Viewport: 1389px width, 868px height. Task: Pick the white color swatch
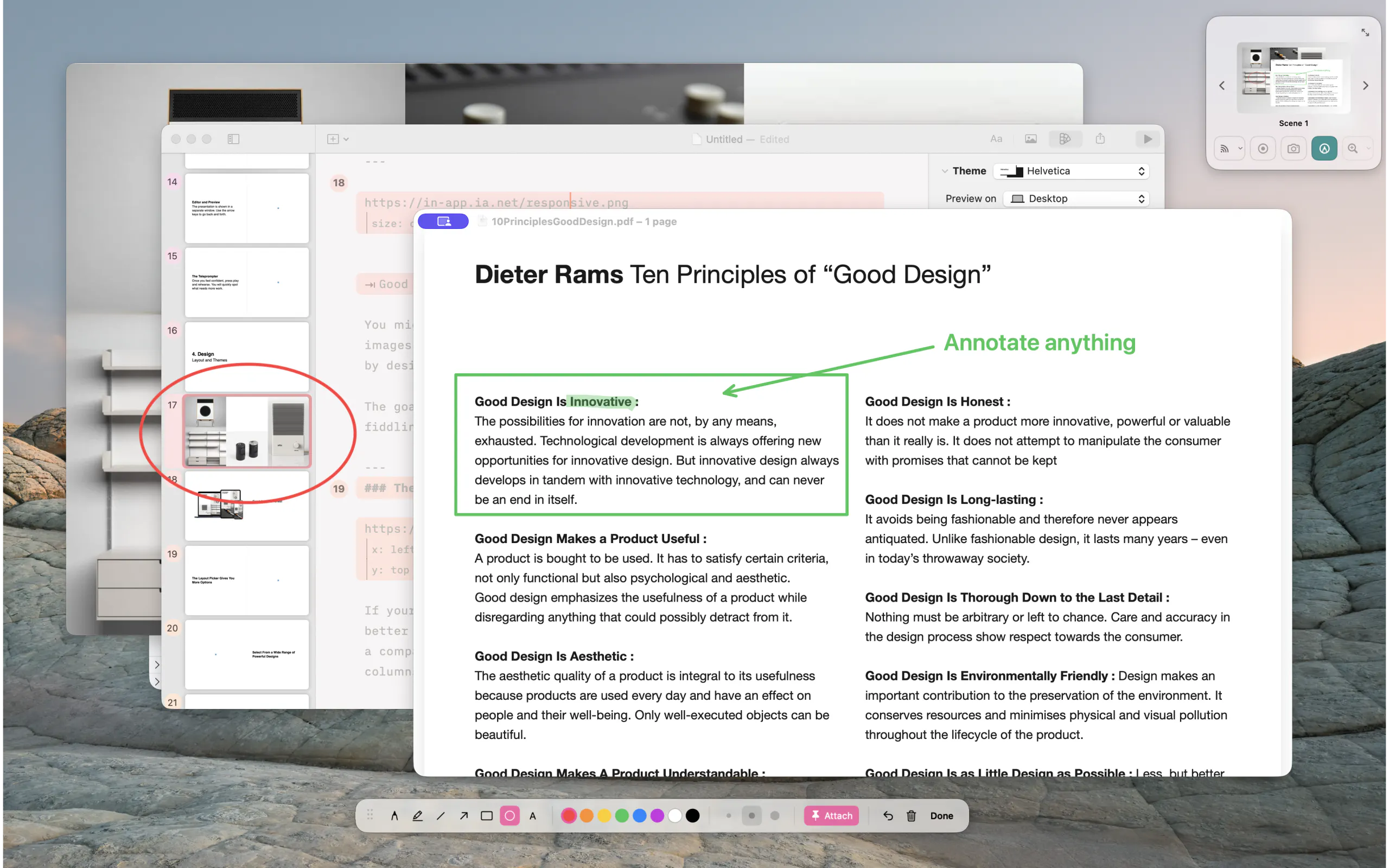tap(676, 816)
